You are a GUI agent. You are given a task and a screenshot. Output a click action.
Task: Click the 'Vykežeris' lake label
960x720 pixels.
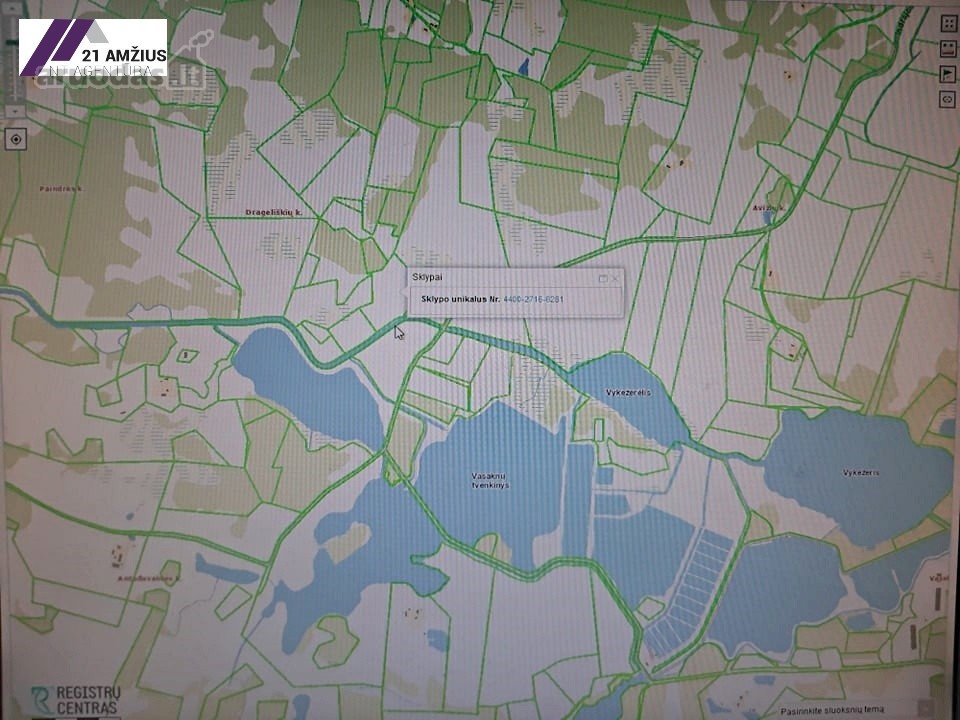pos(861,473)
